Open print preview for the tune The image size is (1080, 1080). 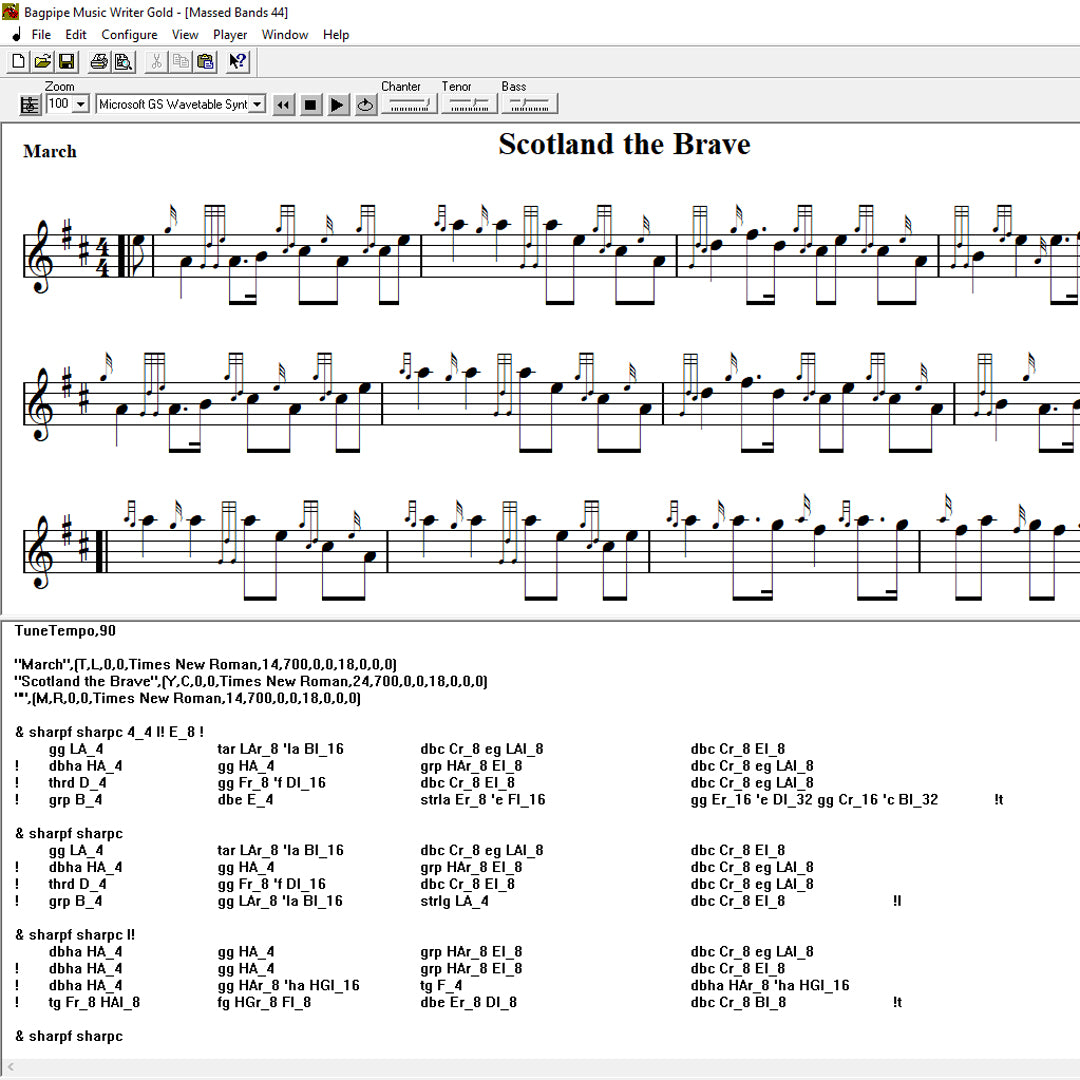[122, 61]
